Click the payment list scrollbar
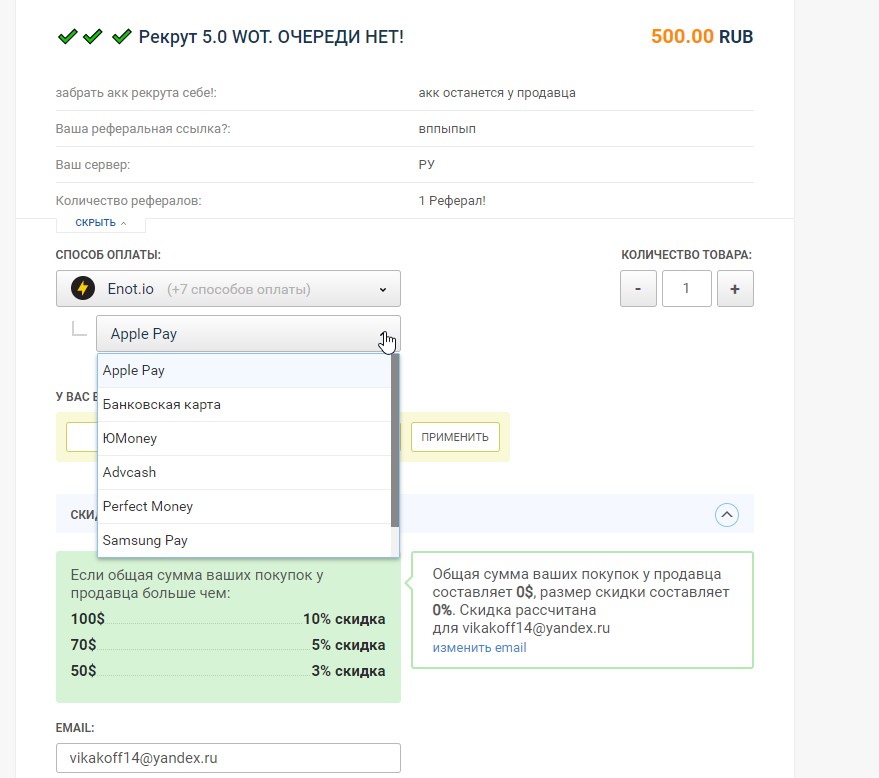Image resolution: width=879 pixels, height=778 pixels. click(x=395, y=440)
